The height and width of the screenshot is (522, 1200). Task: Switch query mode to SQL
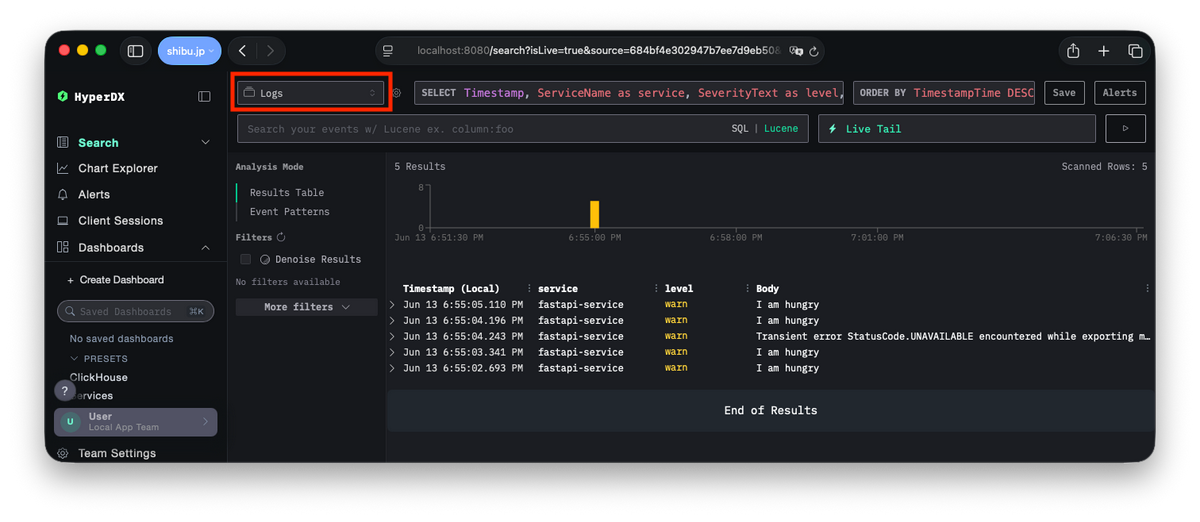tap(739, 129)
